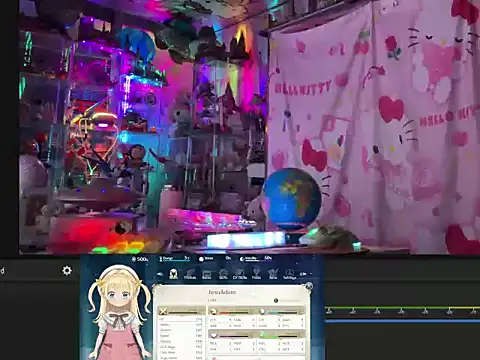Open the Skills tab icon
This screenshot has width=480, height=360.
pyautogui.click(x=223, y=274)
